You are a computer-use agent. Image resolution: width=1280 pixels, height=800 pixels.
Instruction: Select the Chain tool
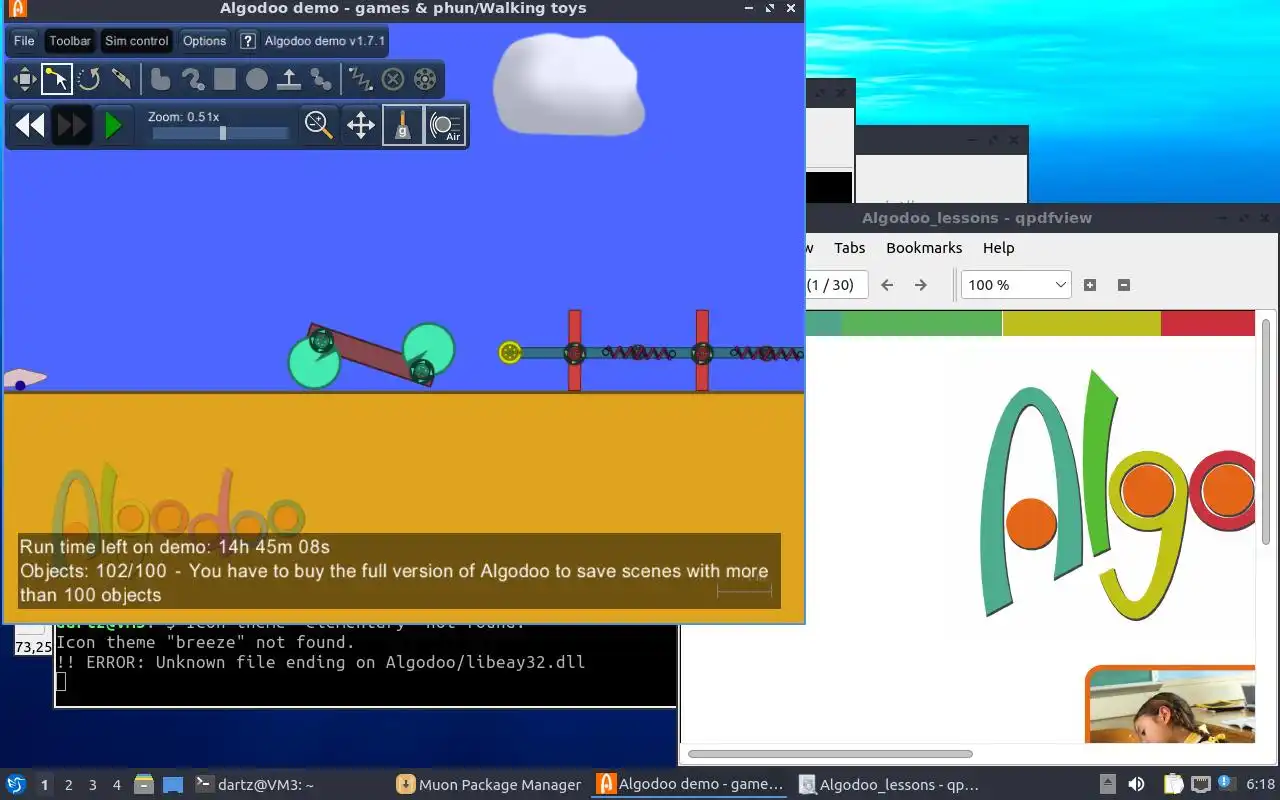click(x=321, y=79)
